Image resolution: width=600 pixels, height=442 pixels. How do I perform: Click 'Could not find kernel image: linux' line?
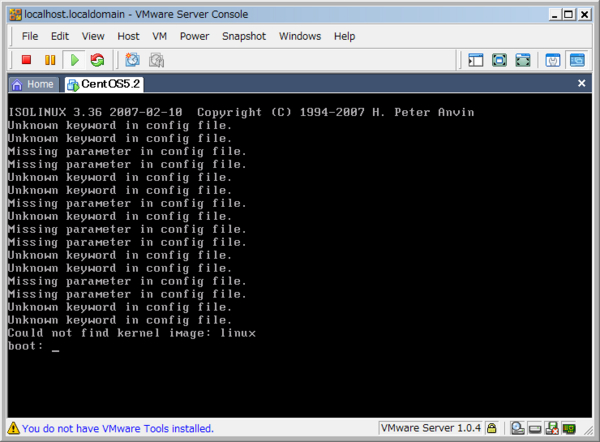pos(132,333)
